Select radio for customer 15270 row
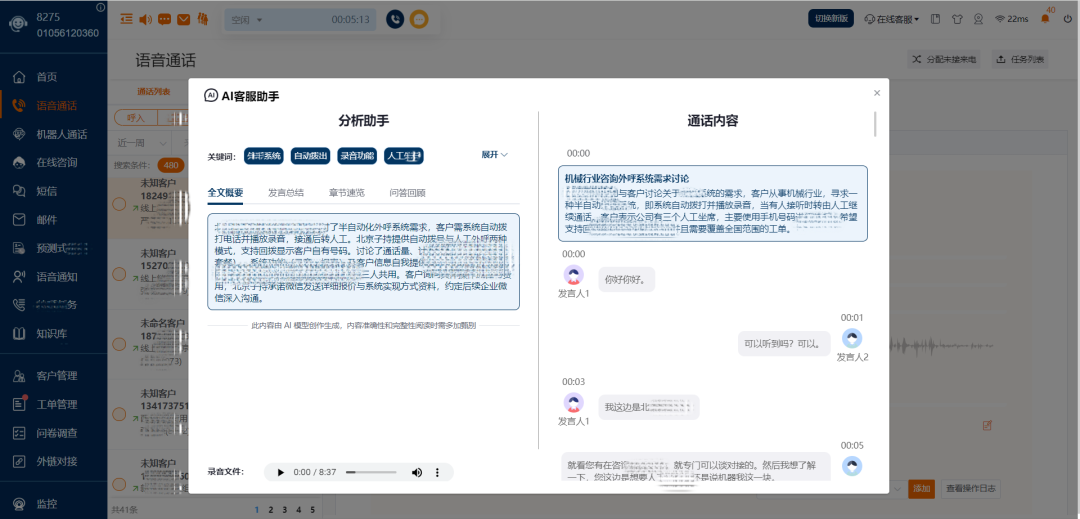1080x519 pixels. pyautogui.click(x=119, y=274)
